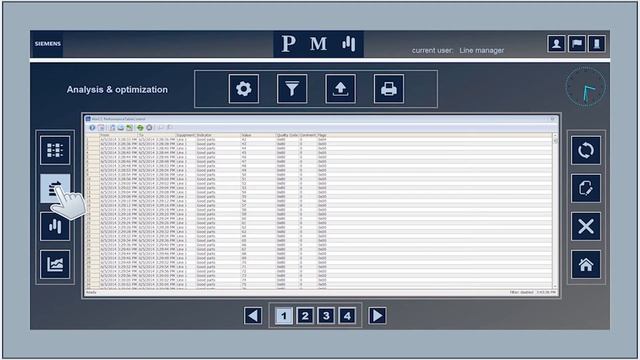Click the blue info icon in table toolbar

pos(92,128)
